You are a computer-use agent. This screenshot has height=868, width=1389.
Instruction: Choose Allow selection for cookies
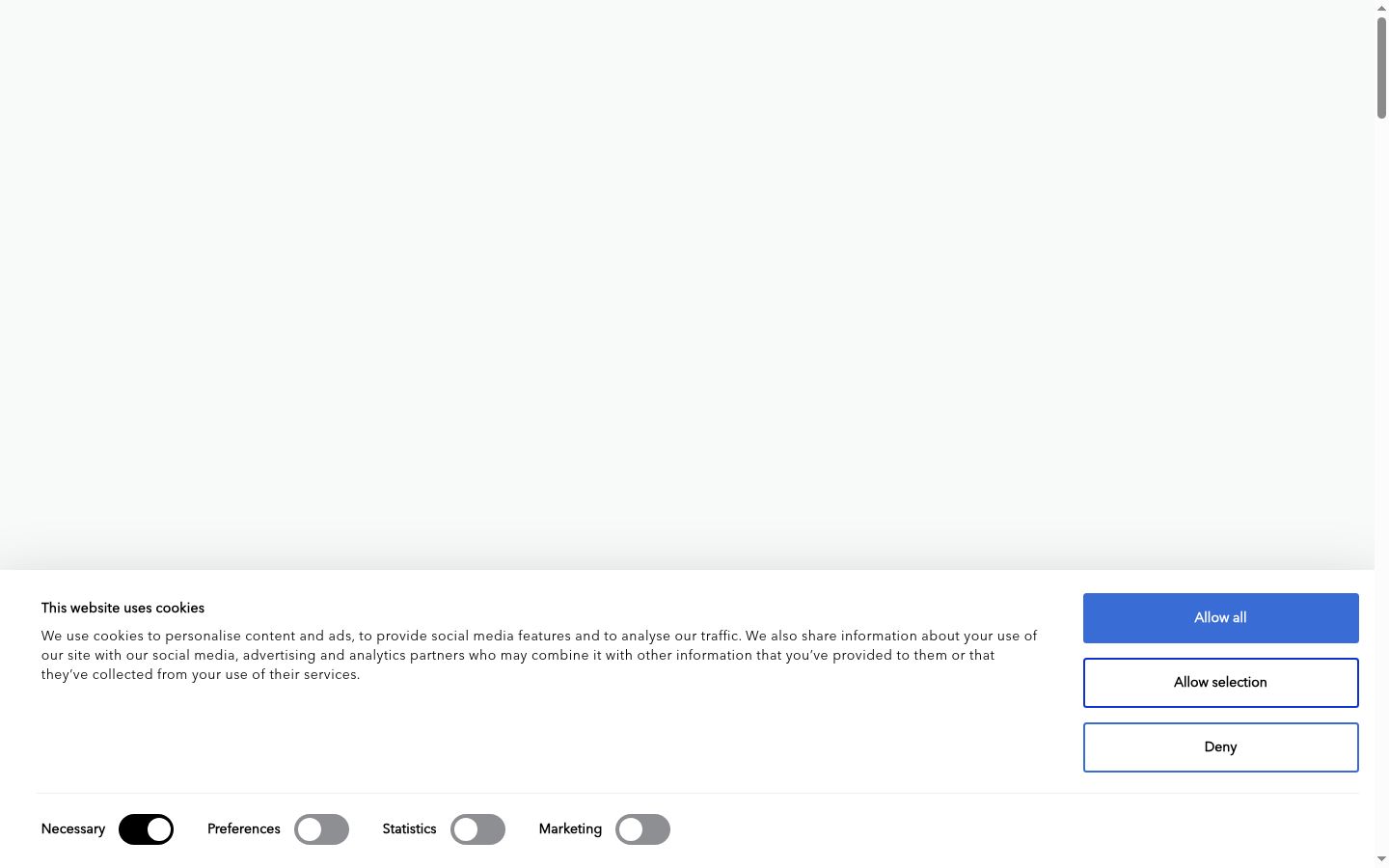click(1220, 683)
